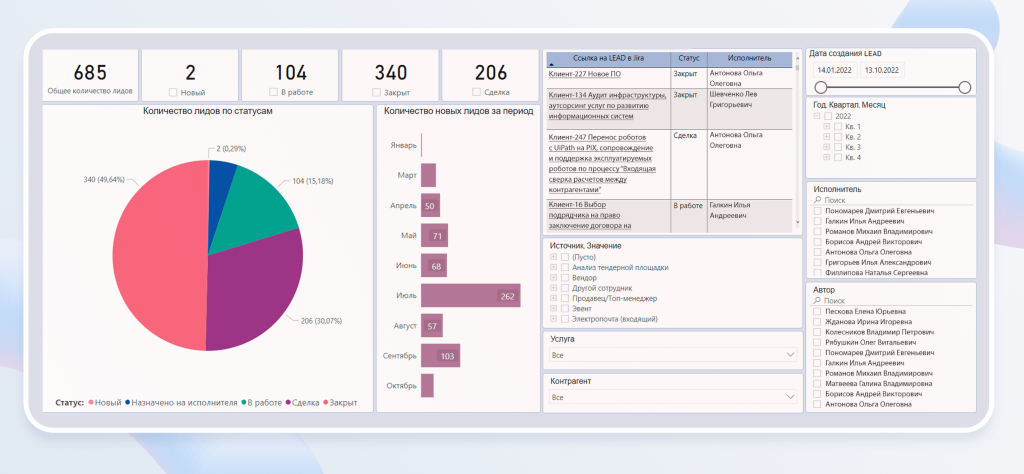
Task: Expand the Другой сотрудник source node
Action: tap(554, 288)
